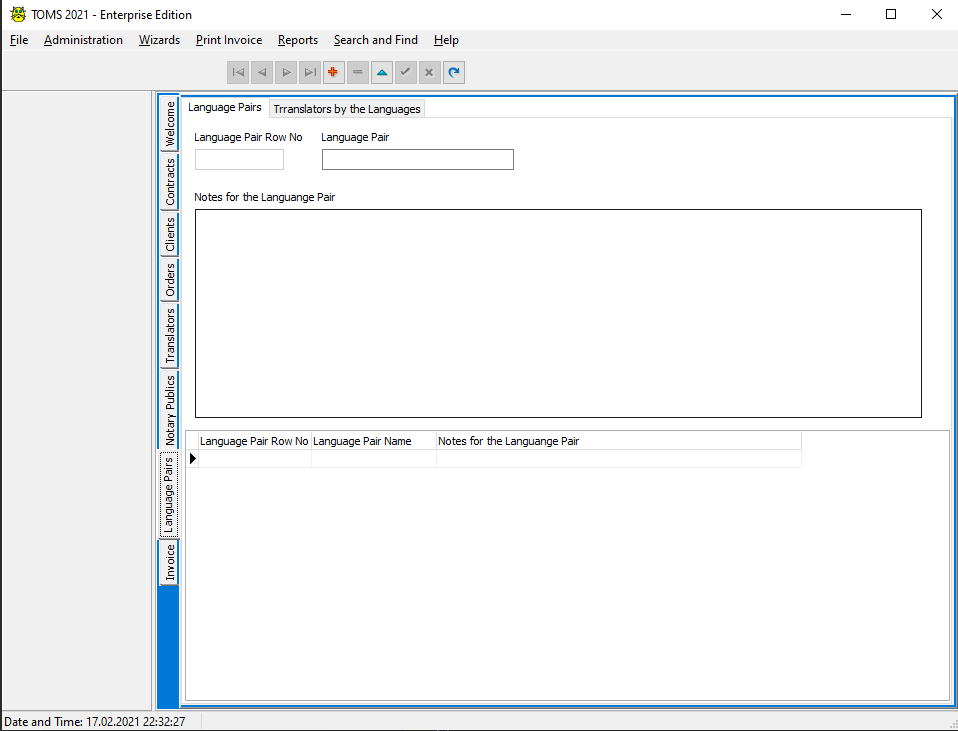Switch to the Invoice vertical tab
The width and height of the screenshot is (958, 731).
(170, 562)
